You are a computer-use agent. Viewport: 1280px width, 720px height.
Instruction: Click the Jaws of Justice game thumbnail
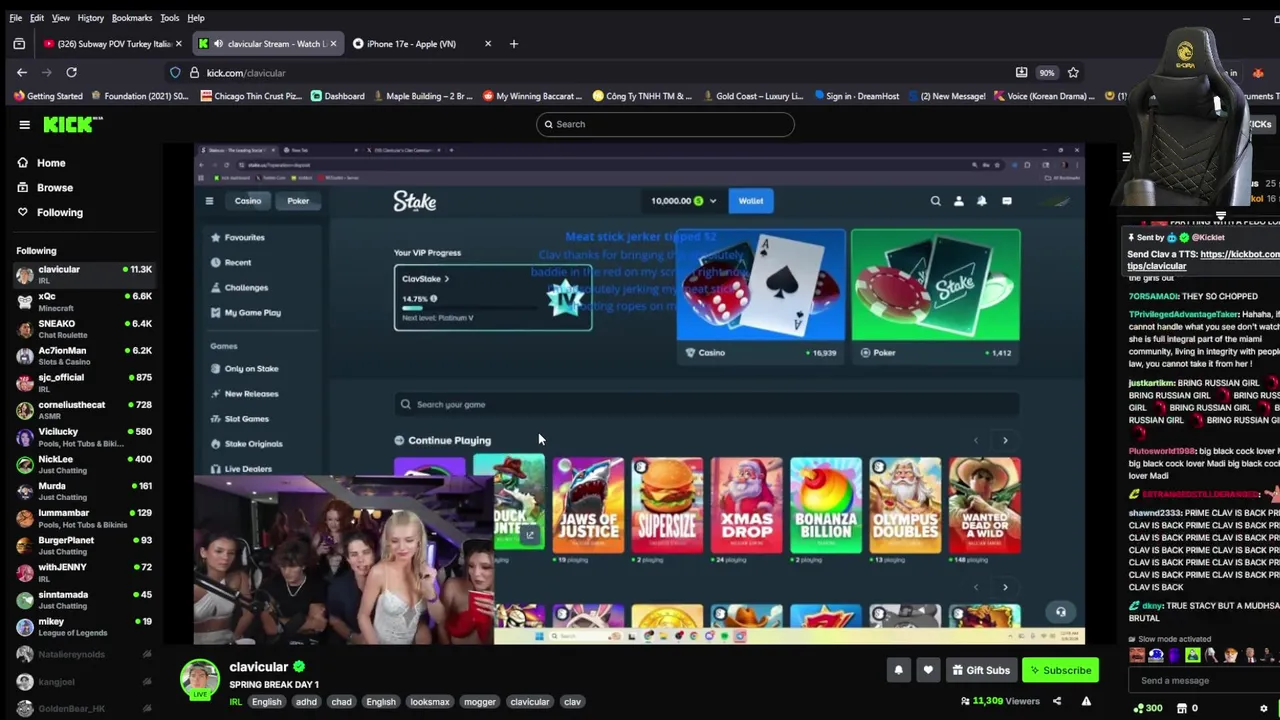coord(588,505)
